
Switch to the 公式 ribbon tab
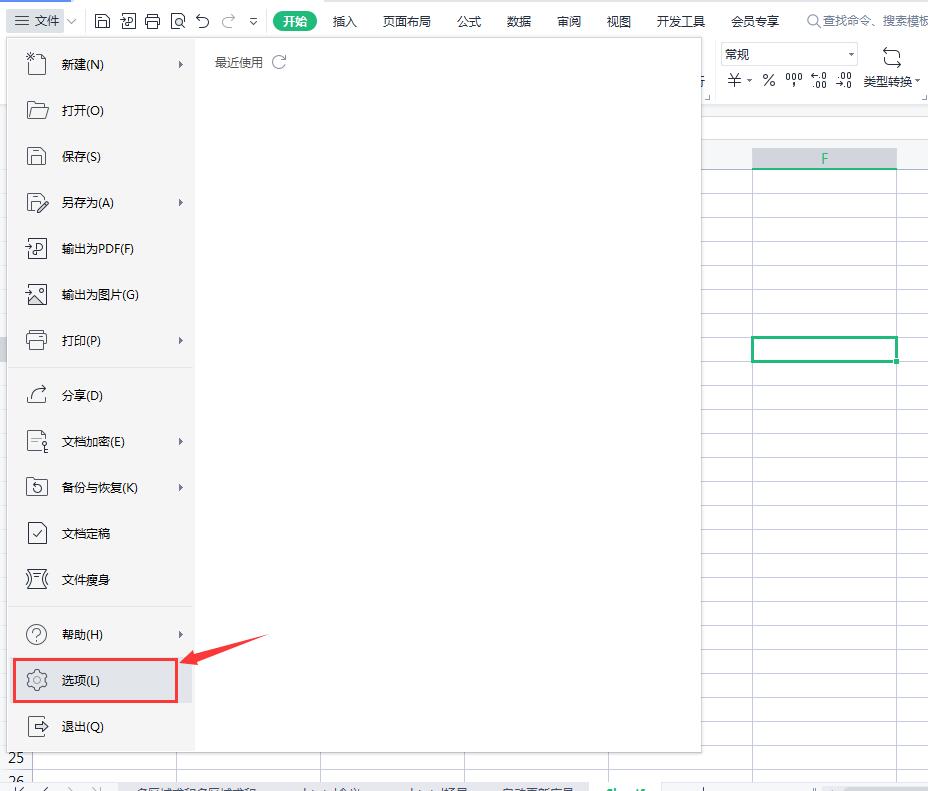pos(469,22)
